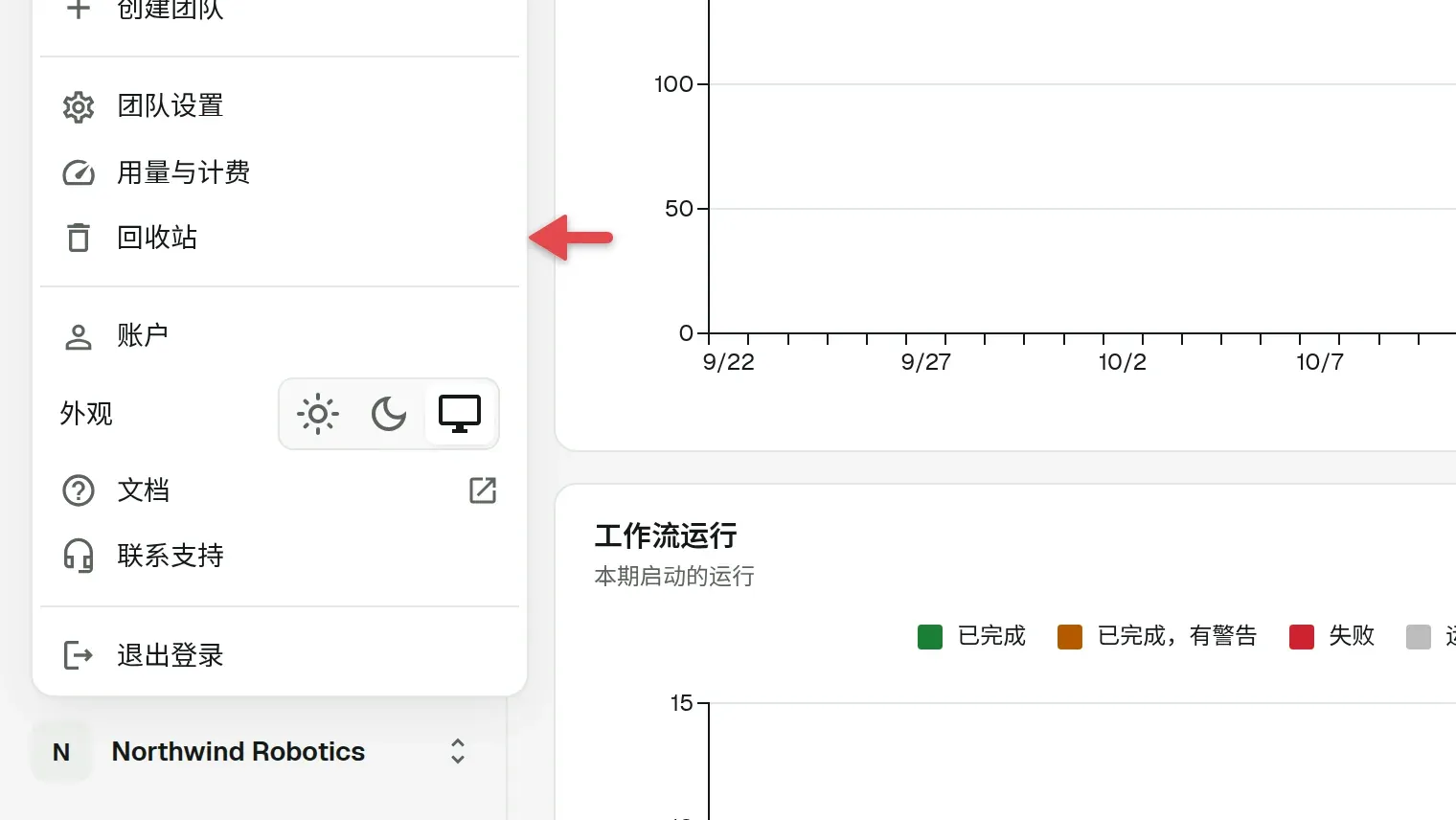Click the external link icon beside 文档
Screen dimensions: 1456x820
(x=483, y=490)
